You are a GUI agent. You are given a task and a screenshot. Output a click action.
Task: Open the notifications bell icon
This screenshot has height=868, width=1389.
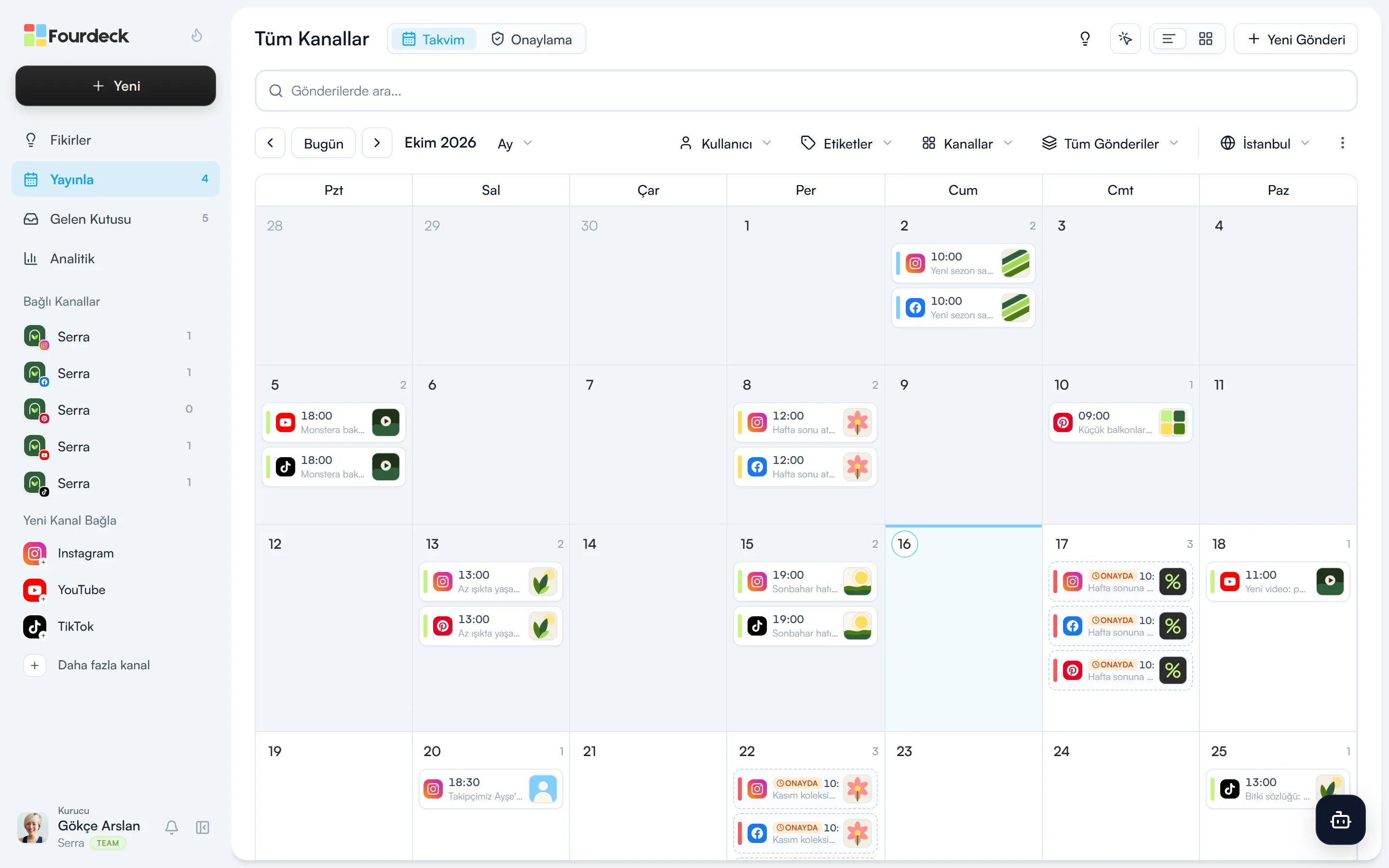(172, 827)
